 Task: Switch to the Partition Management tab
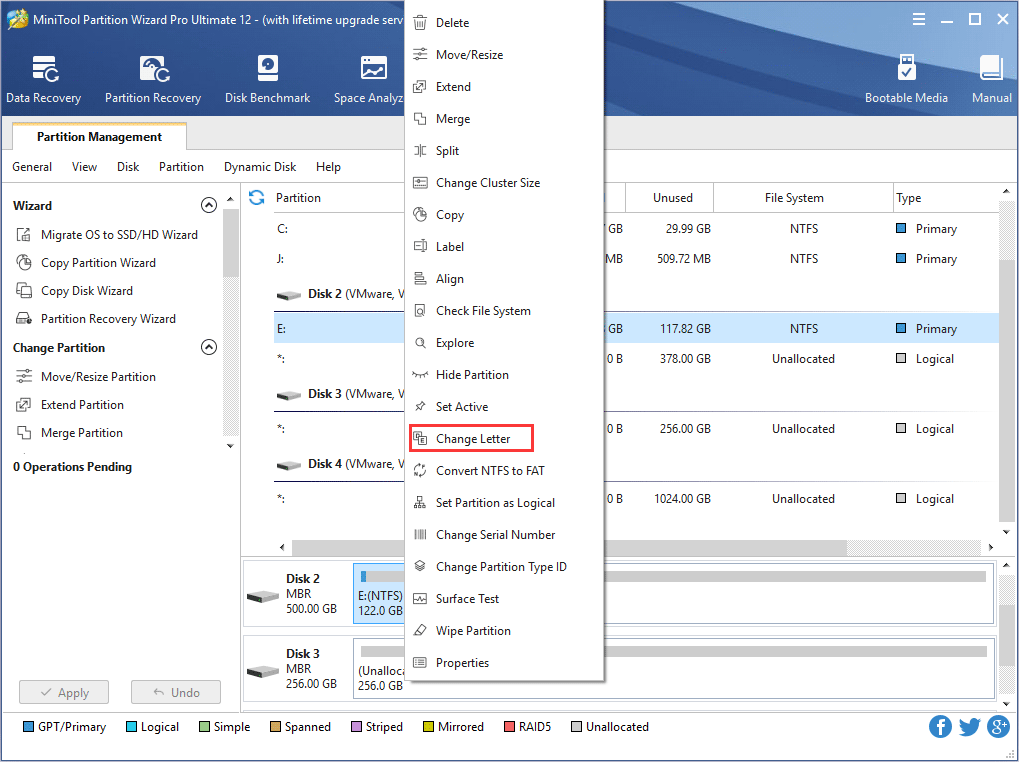[97, 136]
